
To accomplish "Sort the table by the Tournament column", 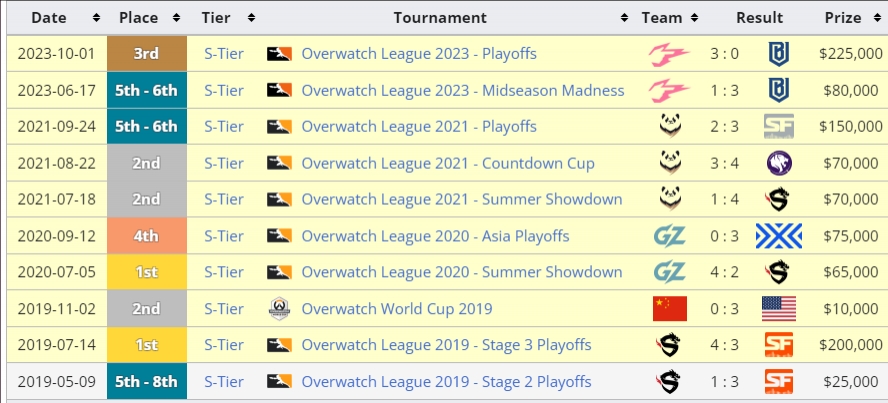I will 624,18.
